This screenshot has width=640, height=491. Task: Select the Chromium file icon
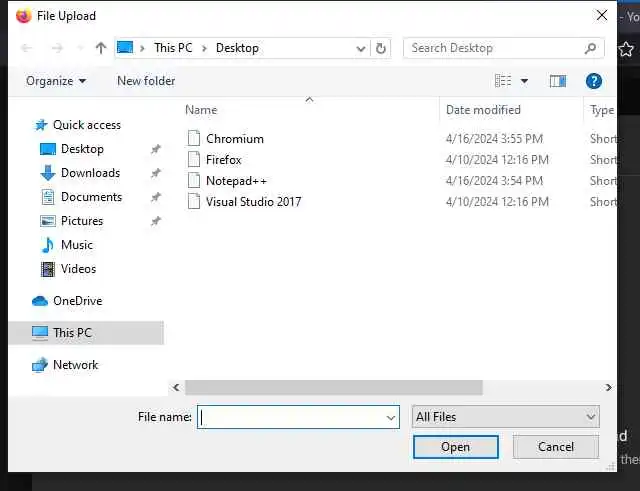(x=194, y=138)
